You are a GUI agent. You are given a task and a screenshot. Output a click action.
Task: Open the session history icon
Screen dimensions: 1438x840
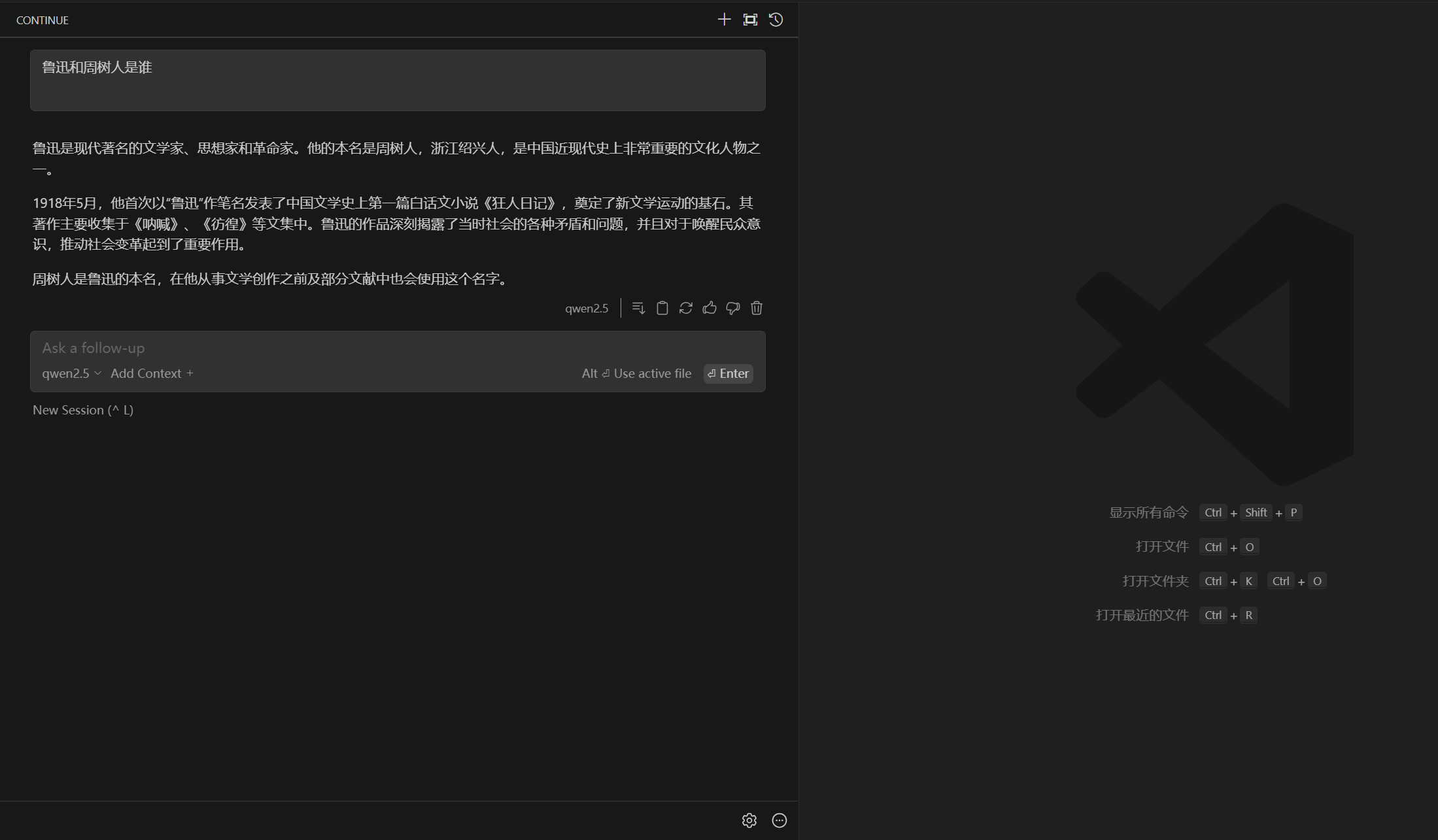coord(776,20)
